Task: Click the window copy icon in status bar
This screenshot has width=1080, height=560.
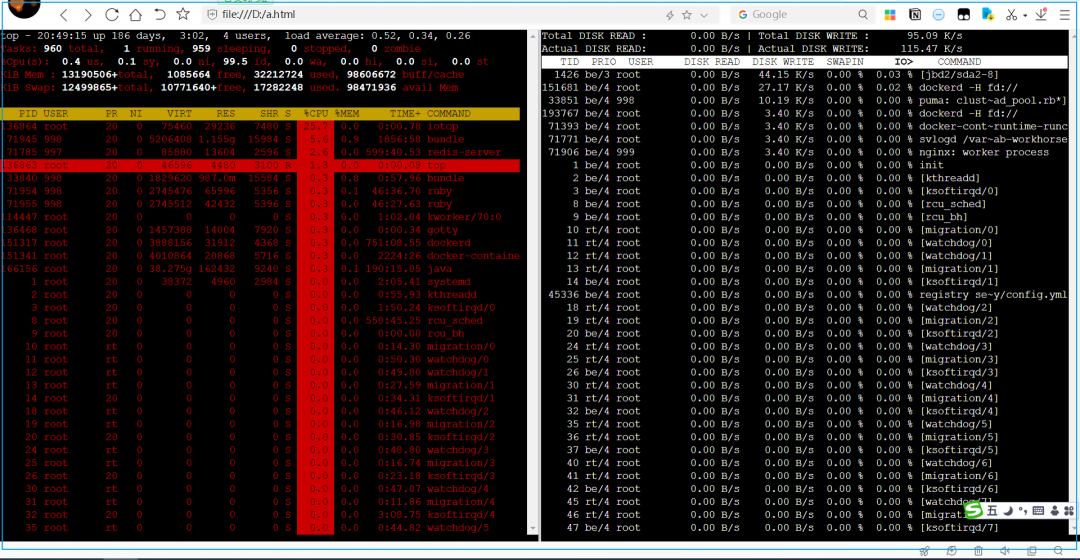Action: pos(1032,551)
